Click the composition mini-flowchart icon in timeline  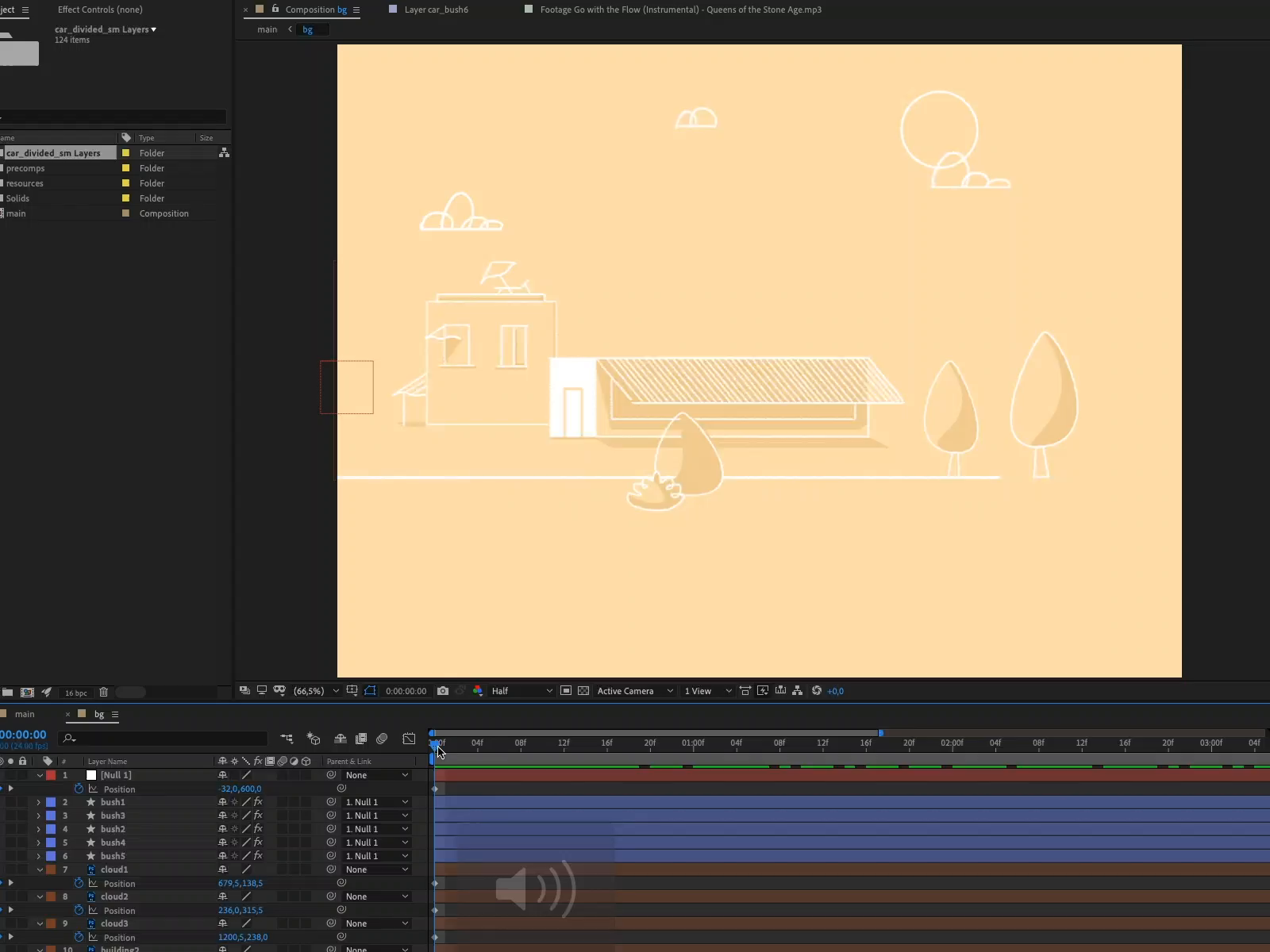click(x=287, y=739)
